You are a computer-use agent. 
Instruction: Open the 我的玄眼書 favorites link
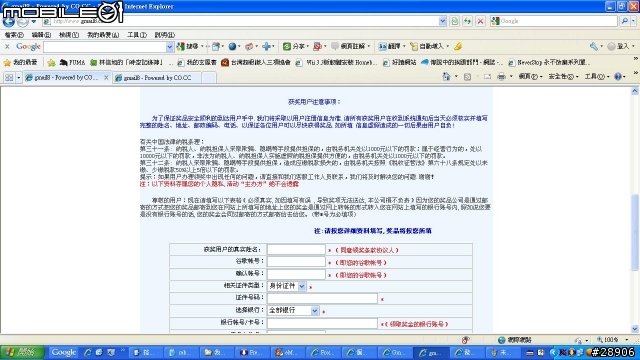[x=197, y=62]
